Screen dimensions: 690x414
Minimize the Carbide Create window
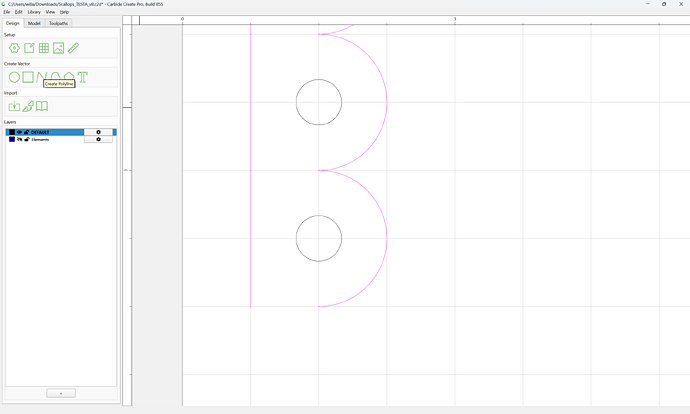coord(647,4)
